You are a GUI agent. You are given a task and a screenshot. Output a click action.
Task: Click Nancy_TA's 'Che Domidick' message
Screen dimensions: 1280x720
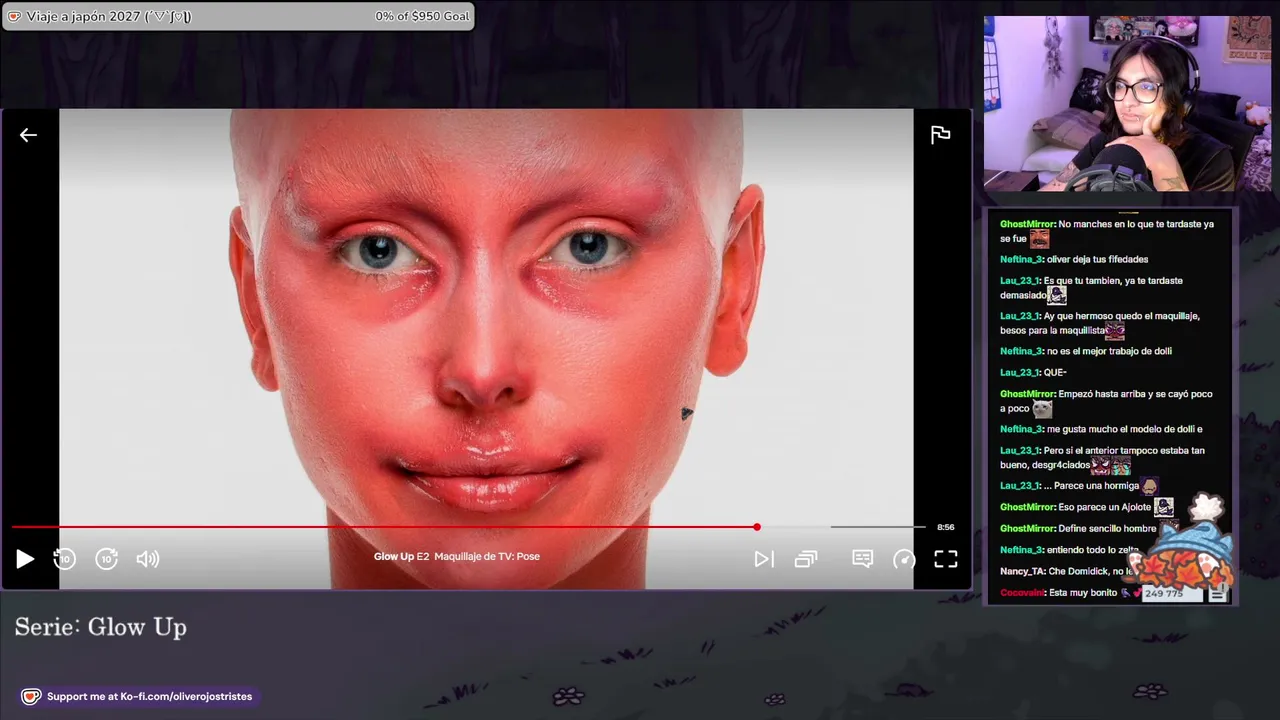tap(1066, 571)
